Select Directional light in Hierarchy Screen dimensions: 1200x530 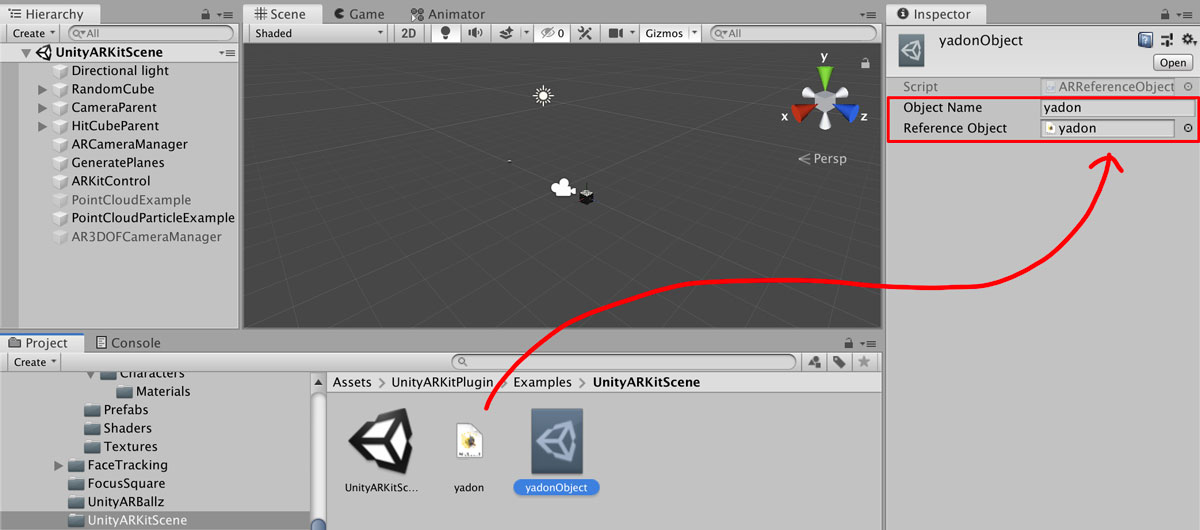[120, 71]
